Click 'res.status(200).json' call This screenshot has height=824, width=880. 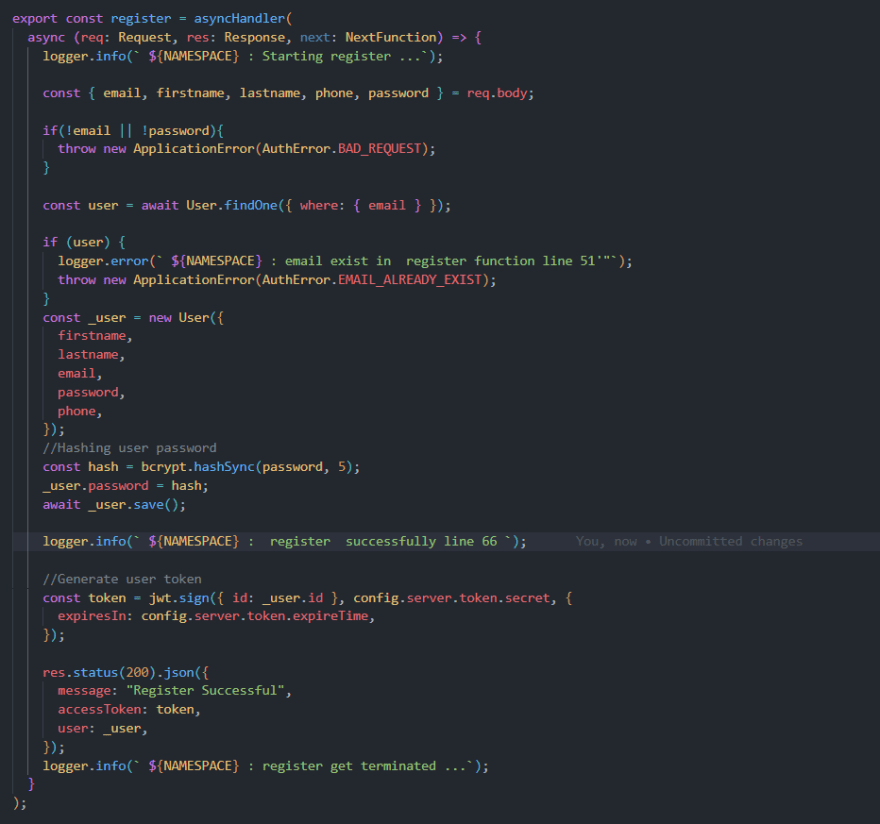tap(118, 672)
